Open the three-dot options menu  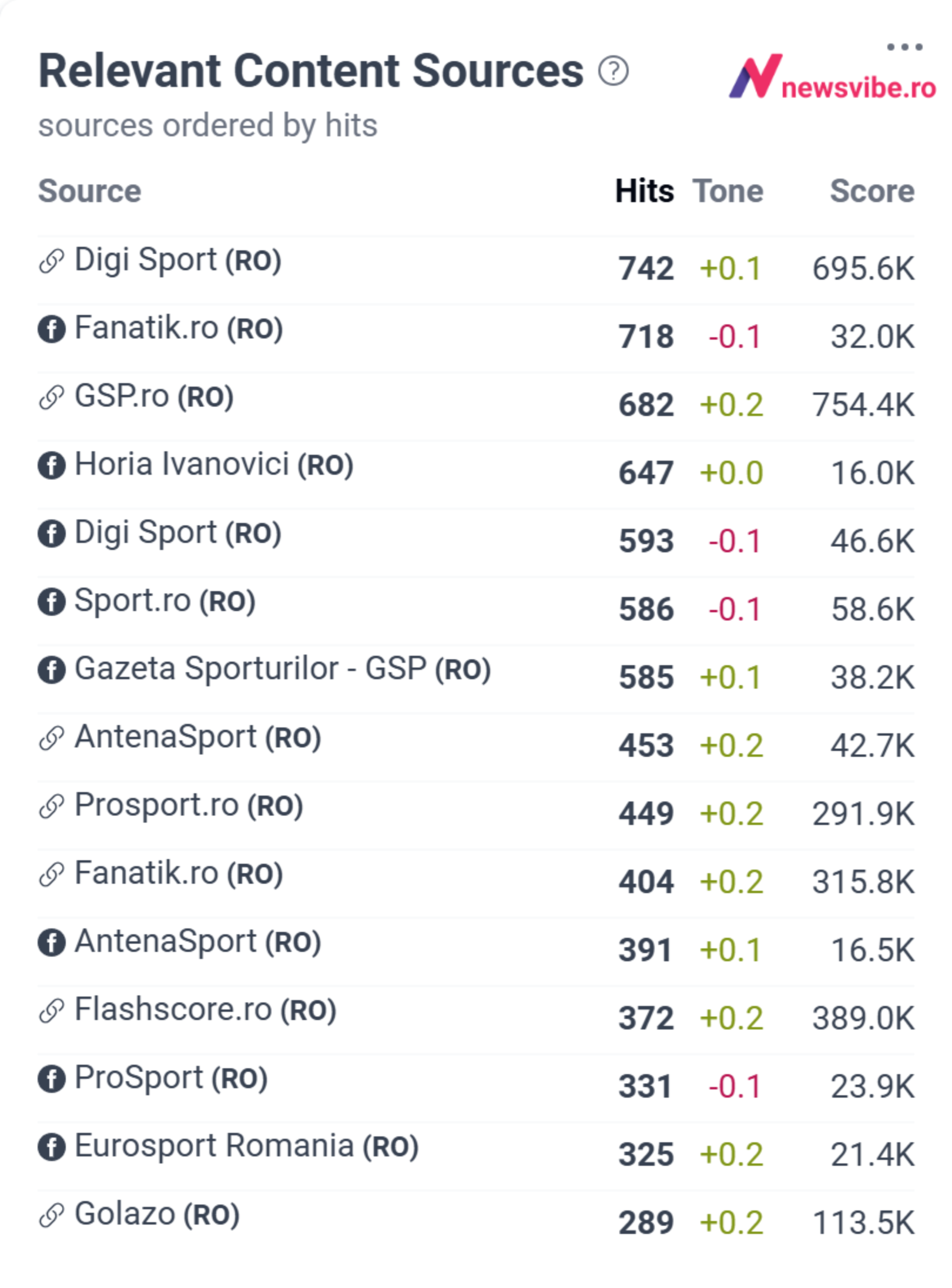pyautogui.click(x=904, y=46)
